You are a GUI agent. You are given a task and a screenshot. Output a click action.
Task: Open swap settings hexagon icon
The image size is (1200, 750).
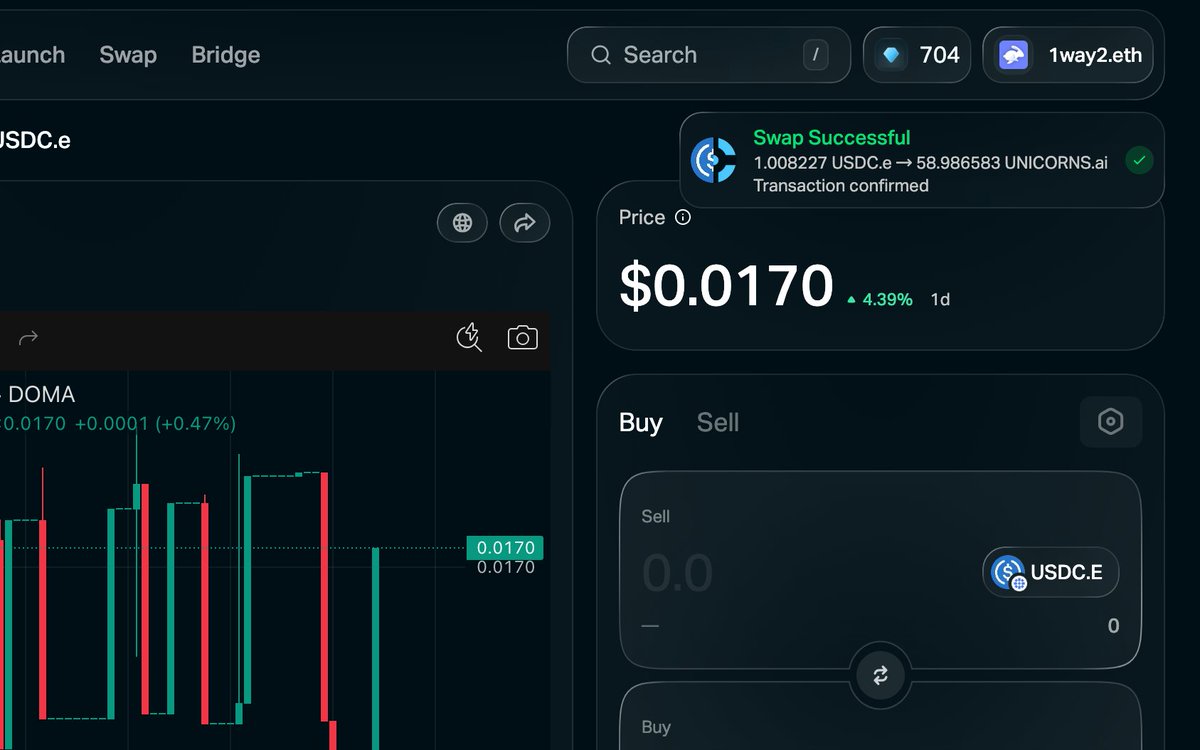tap(1111, 422)
